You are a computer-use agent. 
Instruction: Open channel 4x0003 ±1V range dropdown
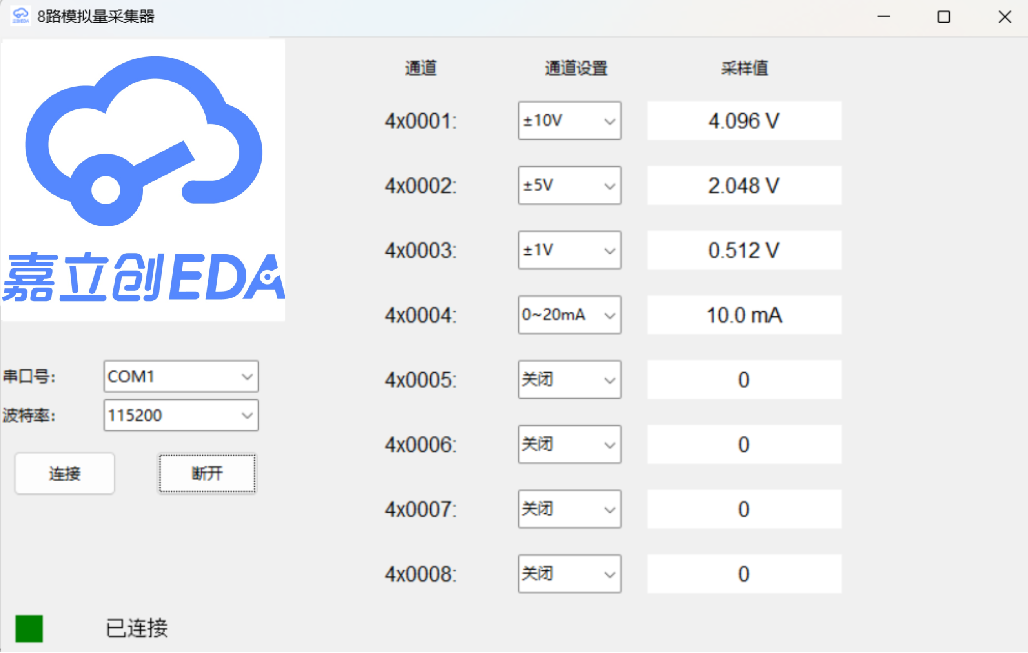coord(570,250)
